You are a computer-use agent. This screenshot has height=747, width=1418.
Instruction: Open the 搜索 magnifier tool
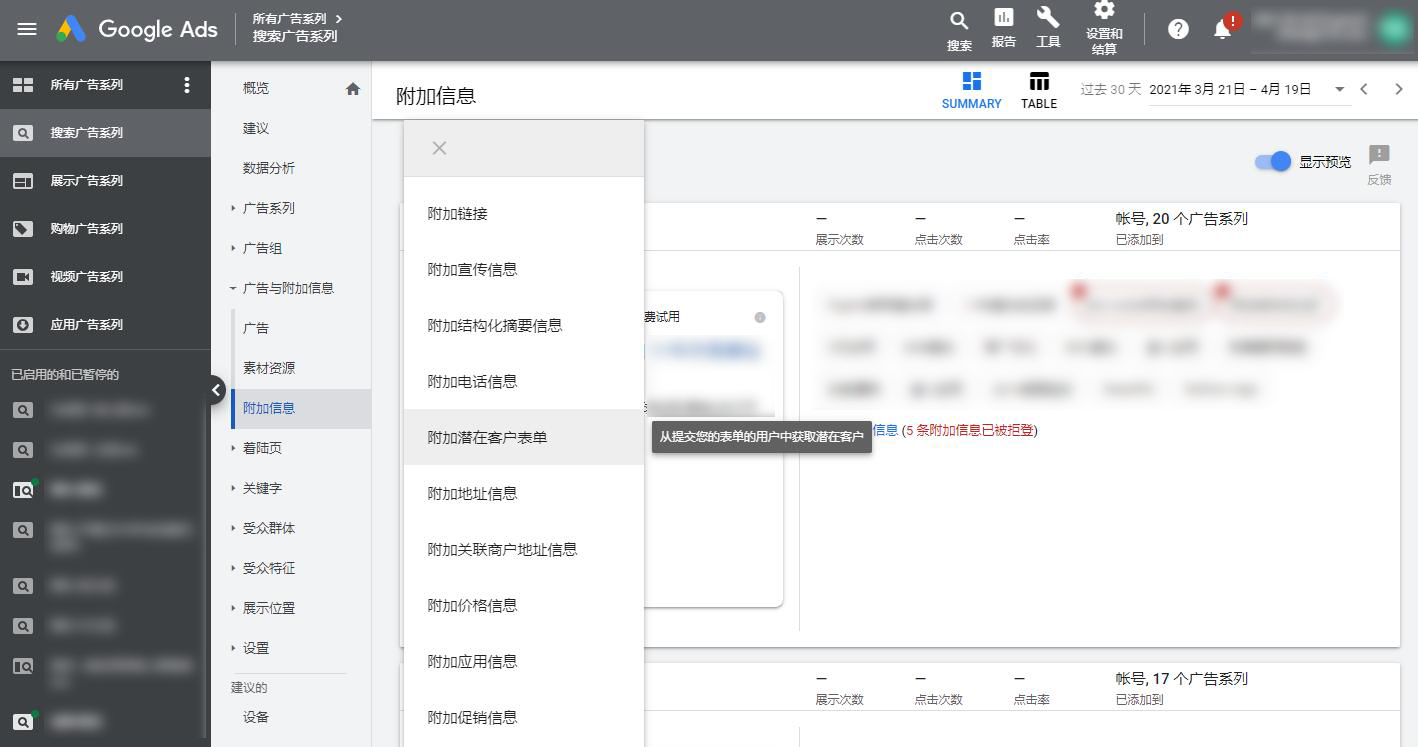(959, 30)
